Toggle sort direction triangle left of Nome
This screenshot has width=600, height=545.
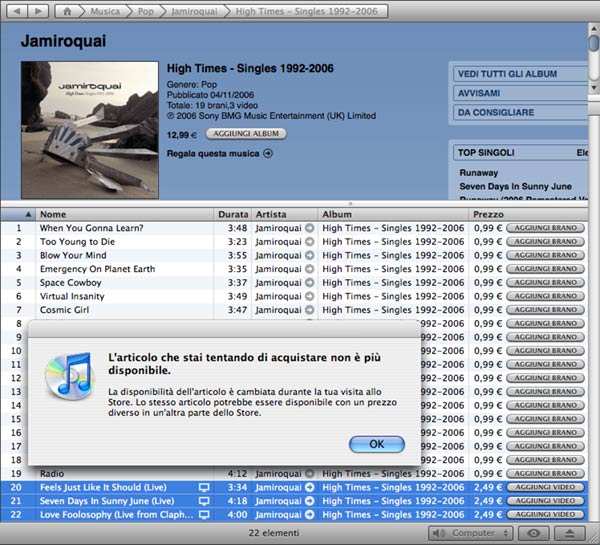tap(28, 214)
